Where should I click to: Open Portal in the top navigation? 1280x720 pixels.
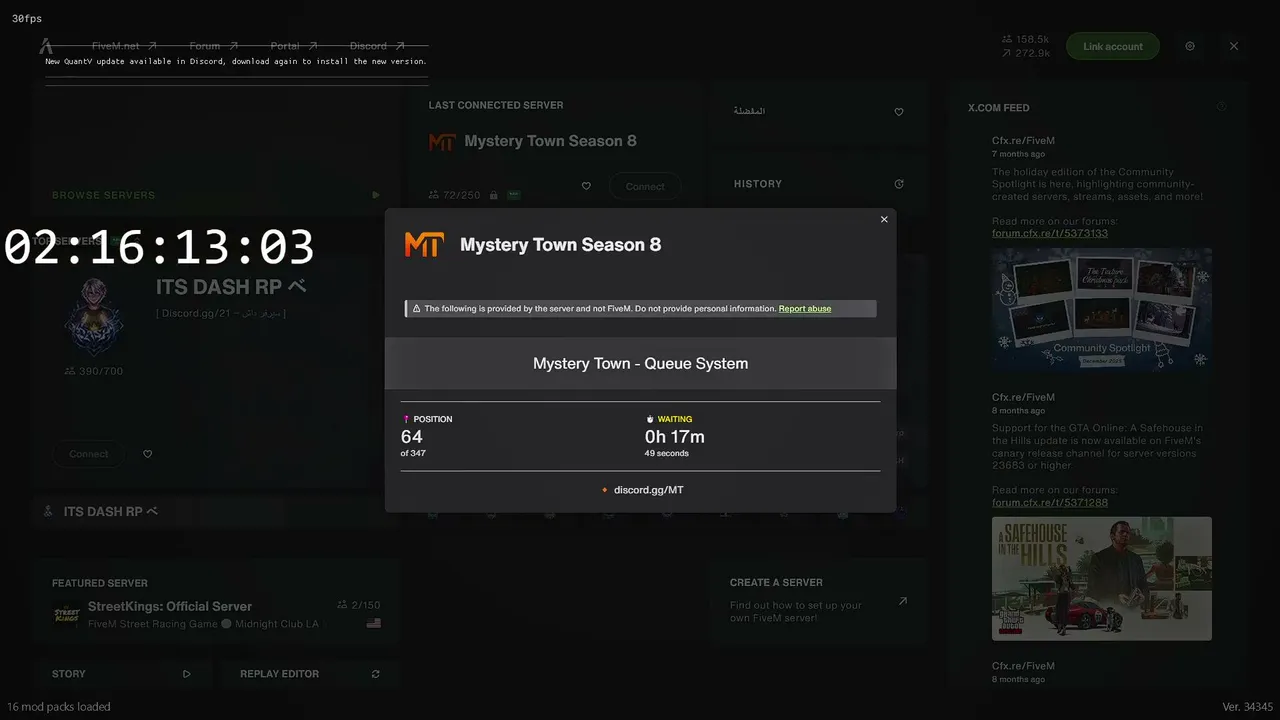click(294, 46)
